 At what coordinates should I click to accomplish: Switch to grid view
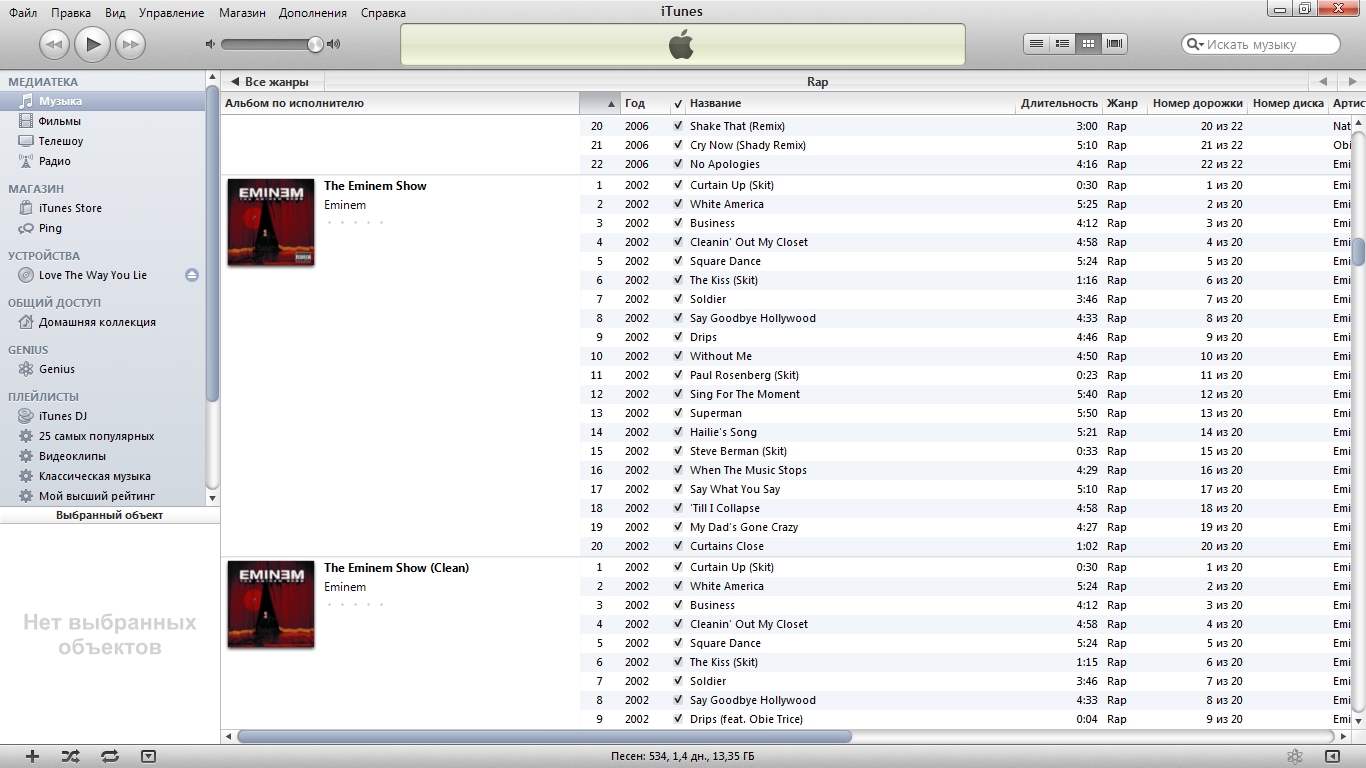tap(1089, 43)
